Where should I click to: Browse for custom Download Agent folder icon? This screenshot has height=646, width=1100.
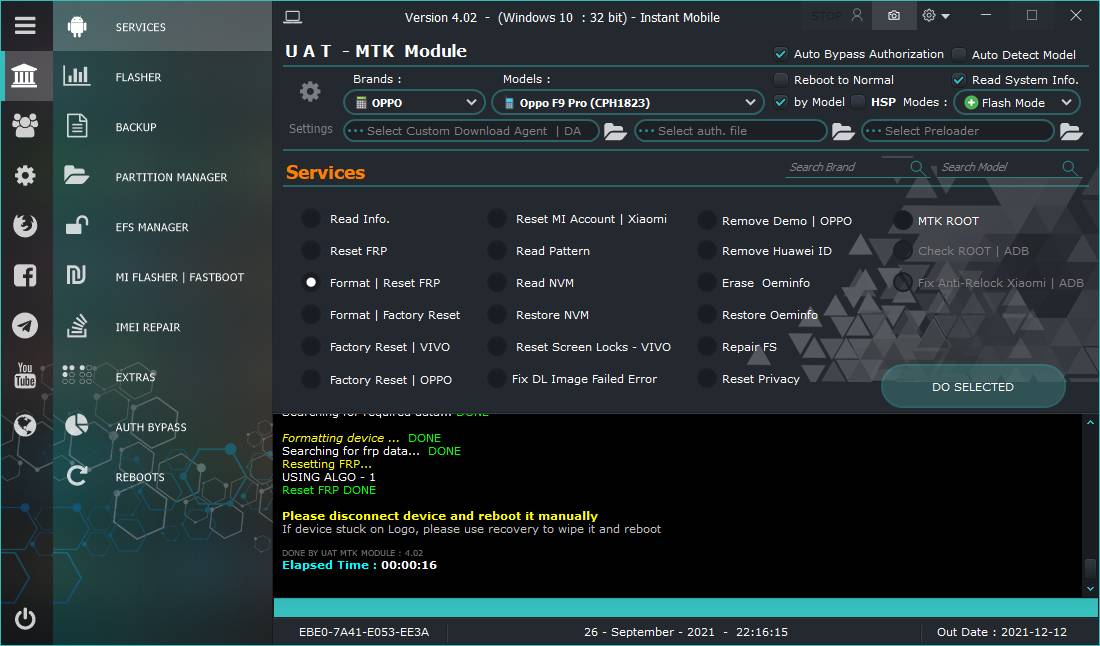point(615,131)
